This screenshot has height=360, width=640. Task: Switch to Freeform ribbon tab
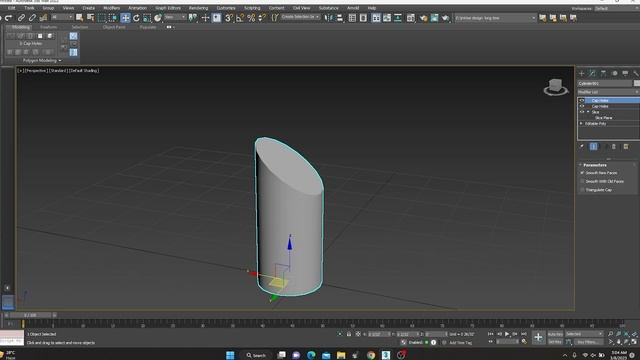point(49,27)
